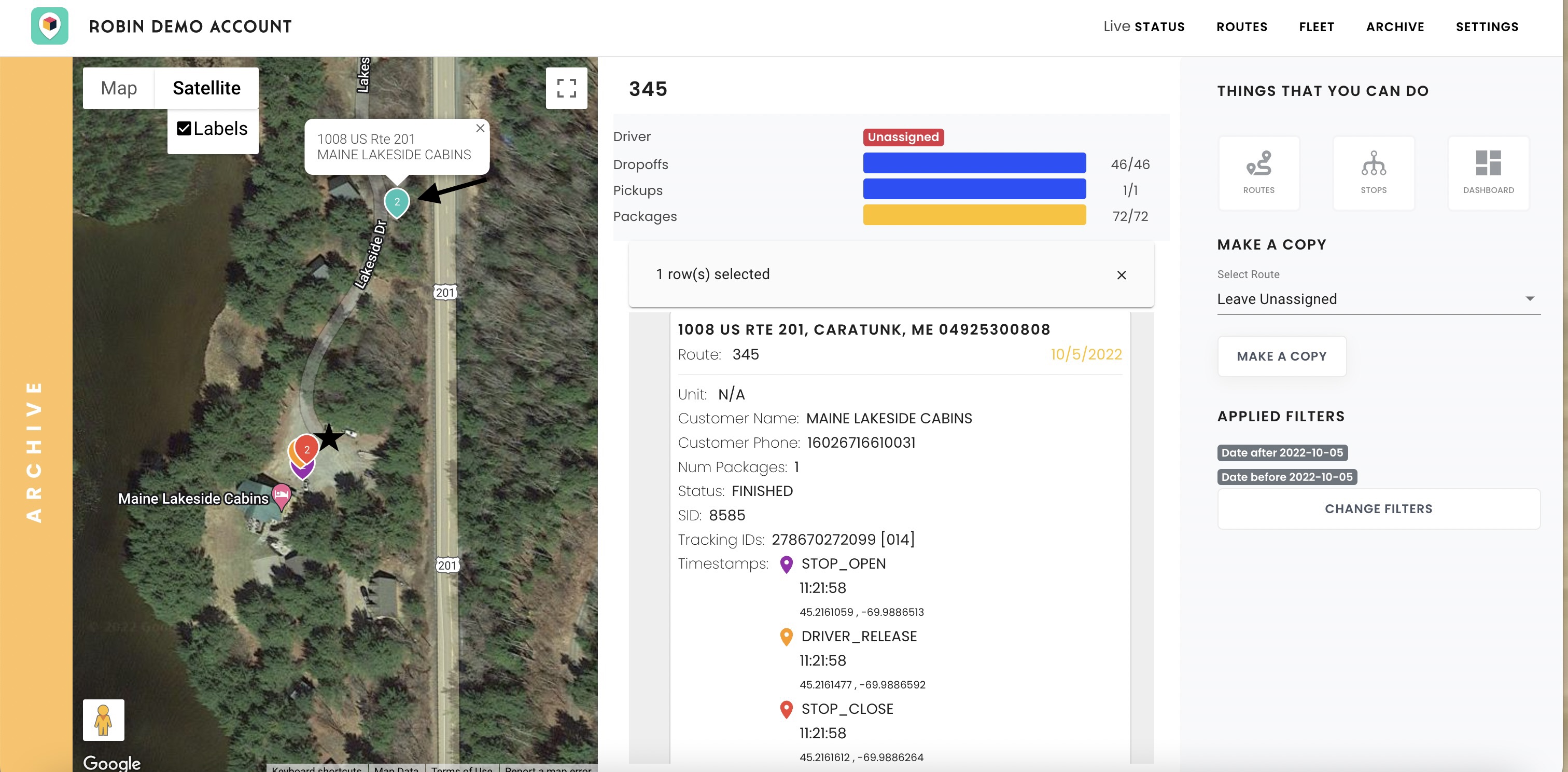1568x772 pixels.
Task: Click the Change Filters button
Action: click(x=1378, y=509)
